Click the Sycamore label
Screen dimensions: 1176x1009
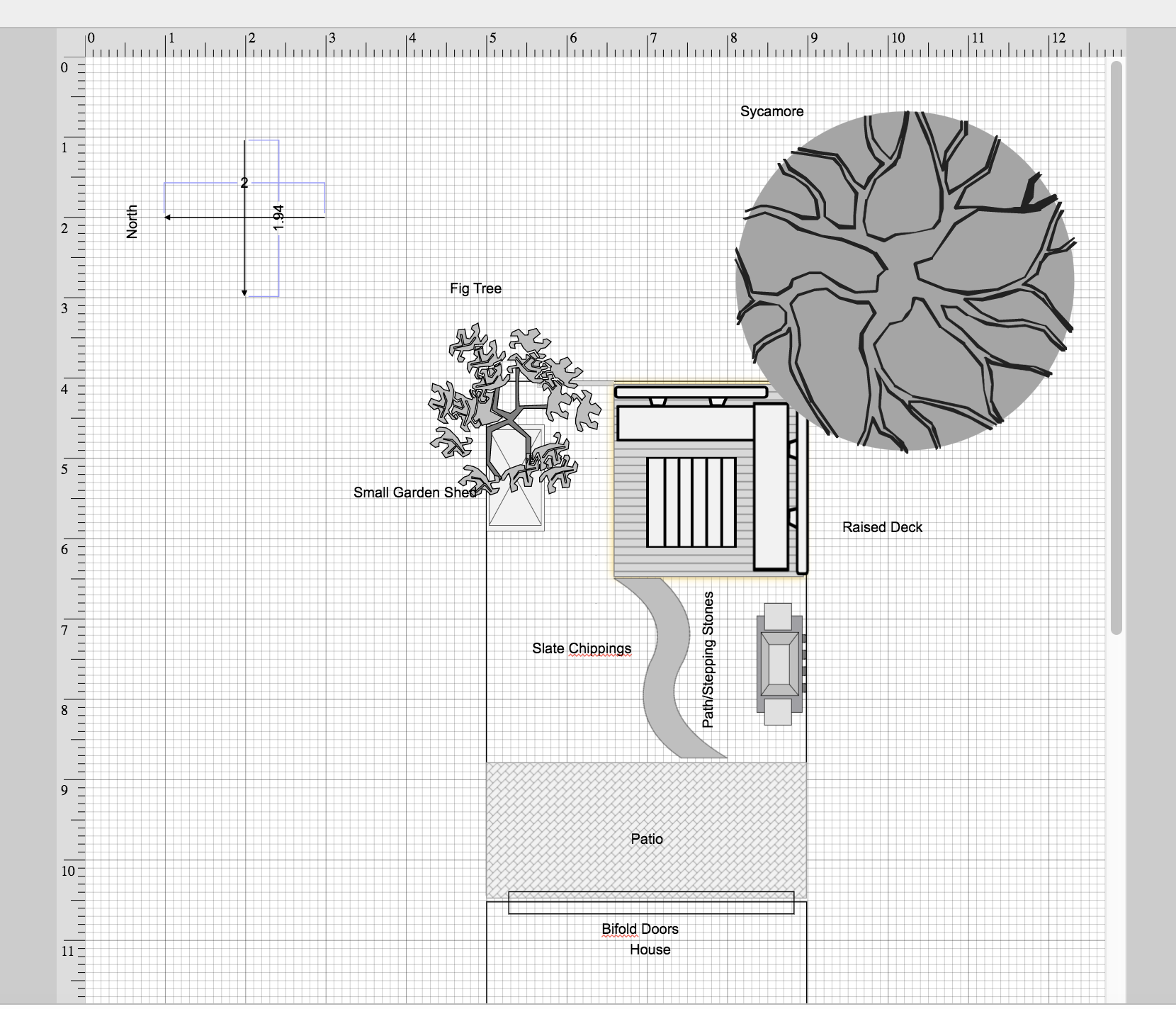[771, 111]
